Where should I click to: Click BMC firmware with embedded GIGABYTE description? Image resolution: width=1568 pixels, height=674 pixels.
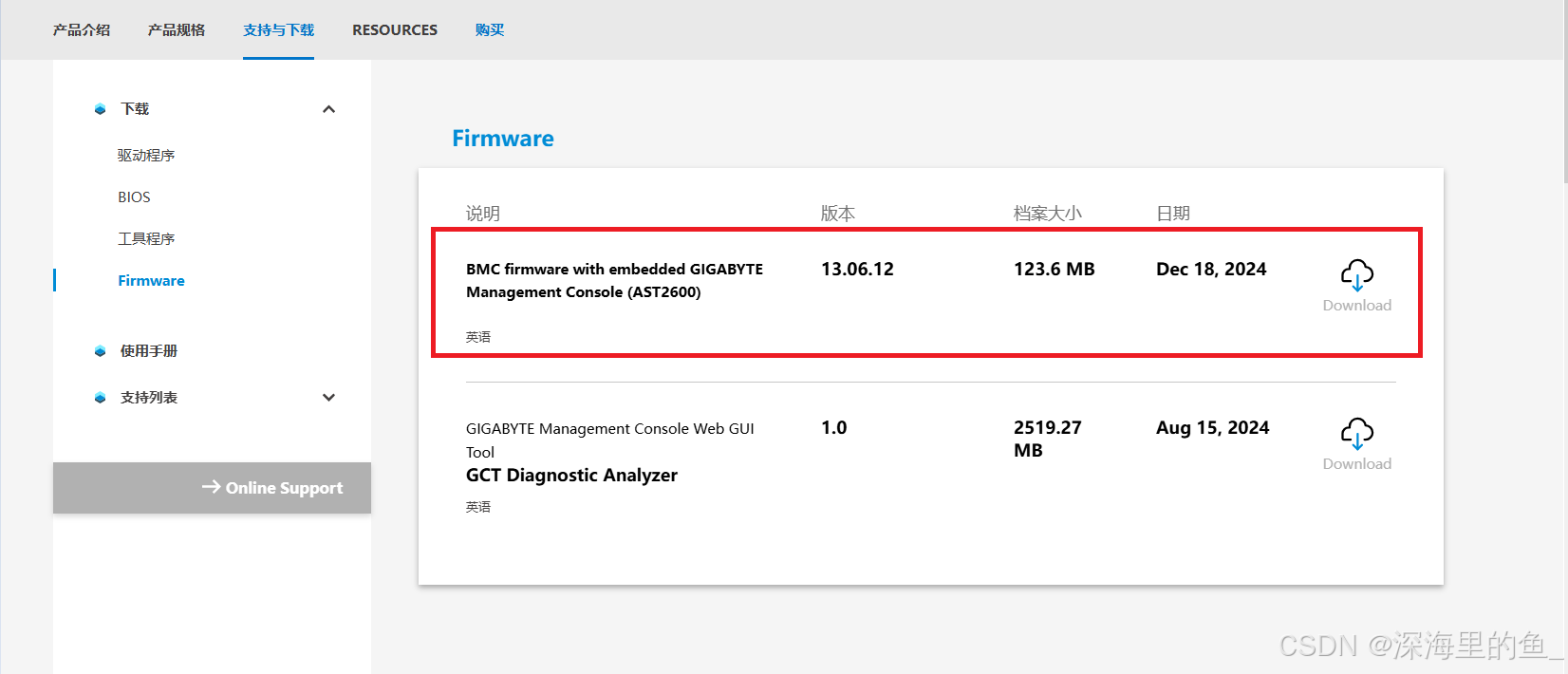pos(614,280)
